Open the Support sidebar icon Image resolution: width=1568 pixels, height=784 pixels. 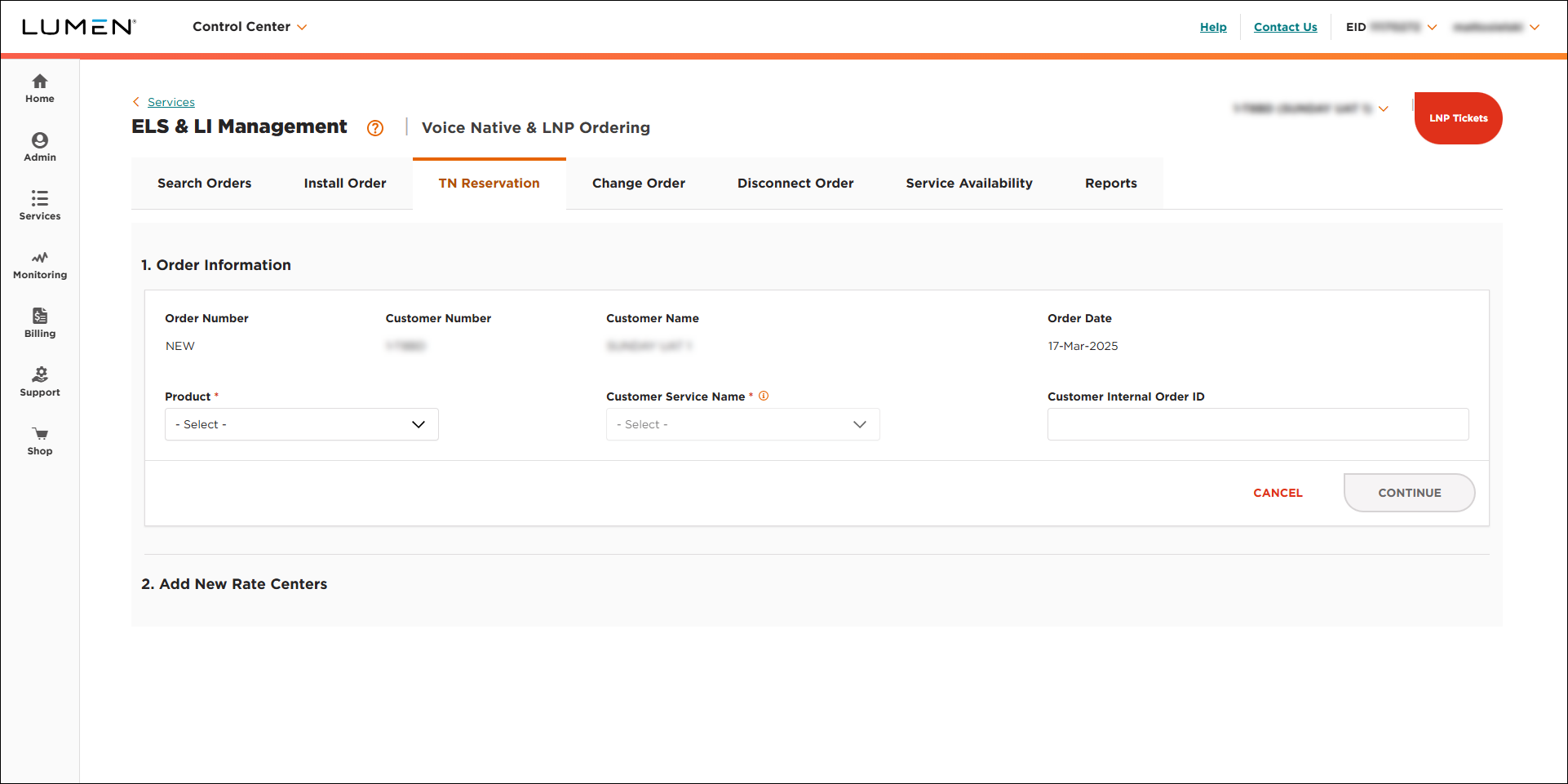pyautogui.click(x=39, y=382)
